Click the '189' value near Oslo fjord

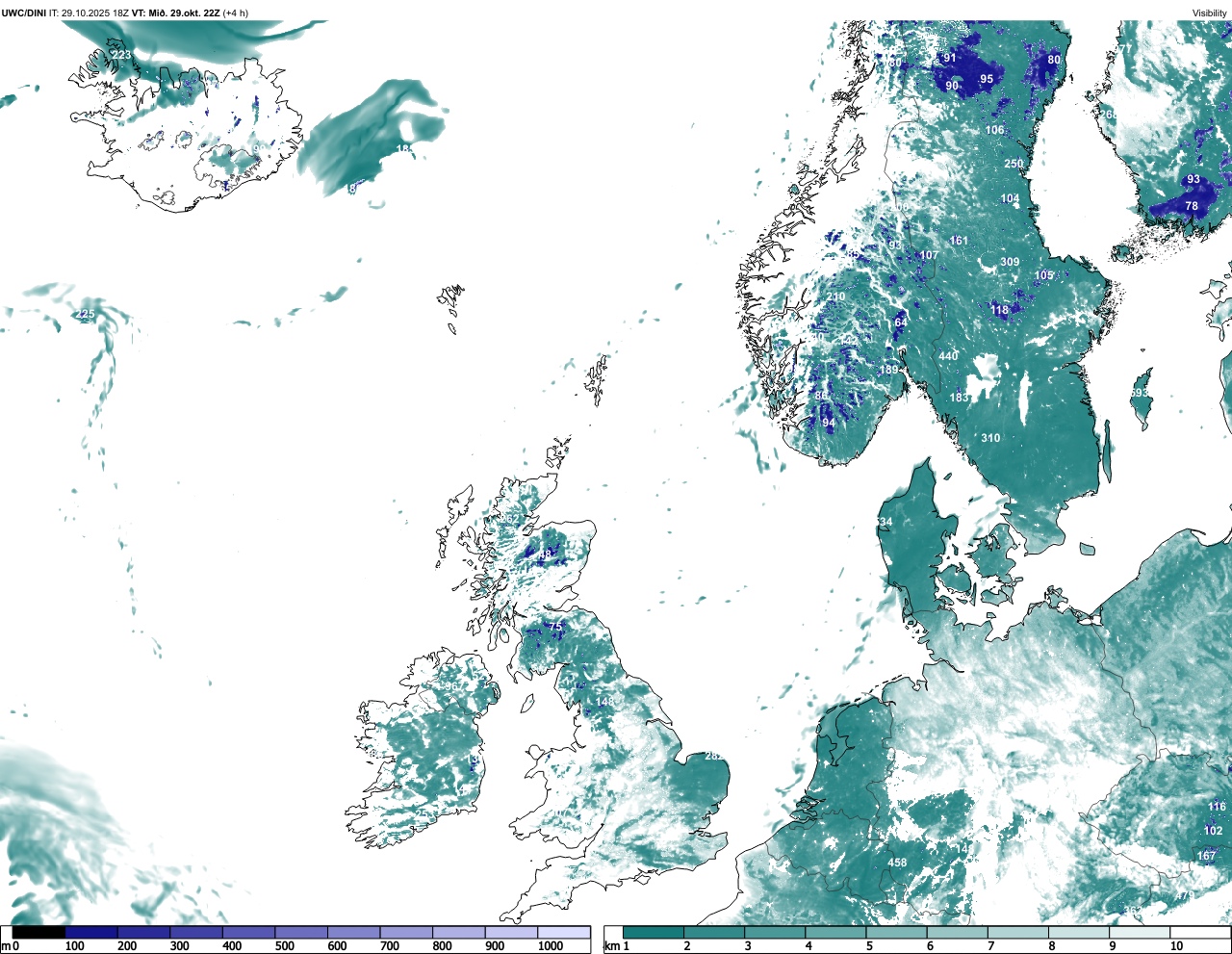[x=888, y=370]
